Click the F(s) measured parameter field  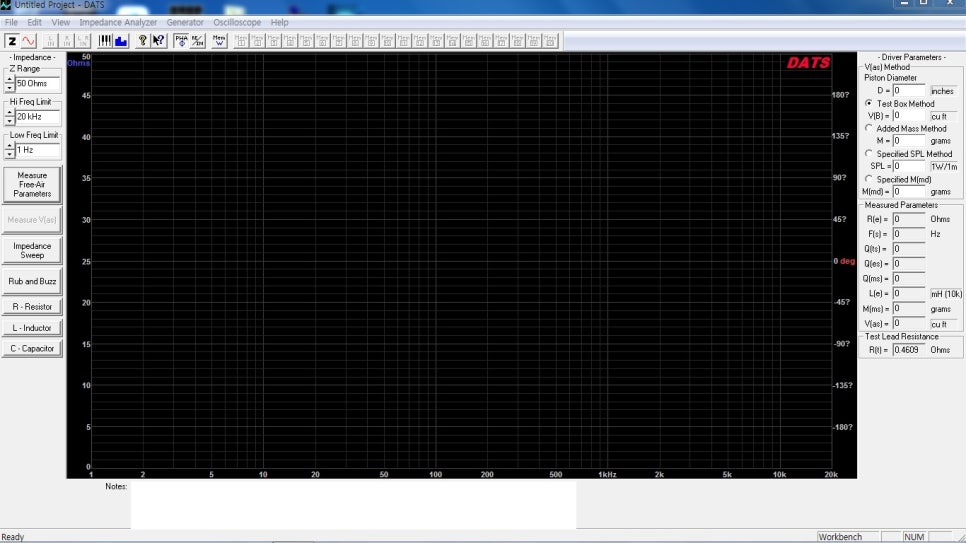(909, 234)
